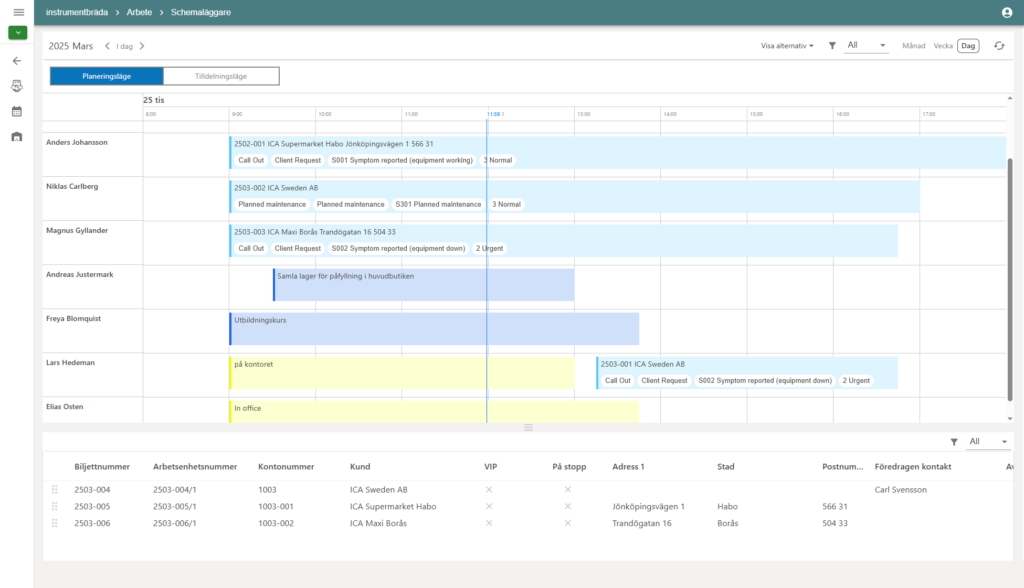The height and width of the screenshot is (588, 1024).
Task: Open Lars Hedeman's 2503-001 job
Action: coord(746,373)
